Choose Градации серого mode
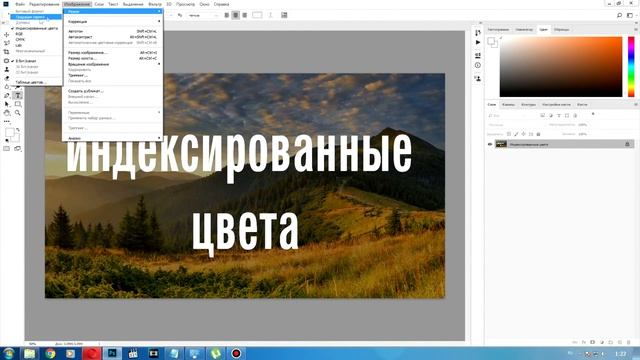Screen dimensions: 640x360 (36, 17)
